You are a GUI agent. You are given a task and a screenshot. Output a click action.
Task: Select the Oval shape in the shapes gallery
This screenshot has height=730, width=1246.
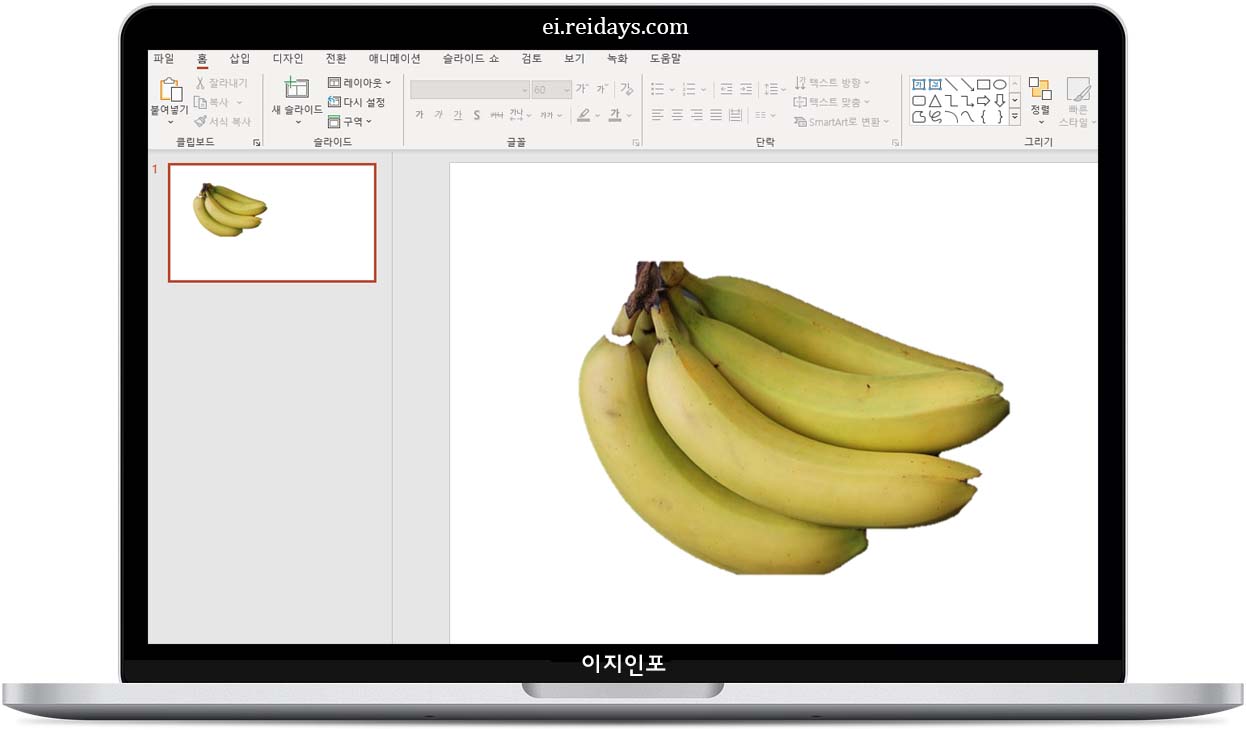(x=1001, y=85)
